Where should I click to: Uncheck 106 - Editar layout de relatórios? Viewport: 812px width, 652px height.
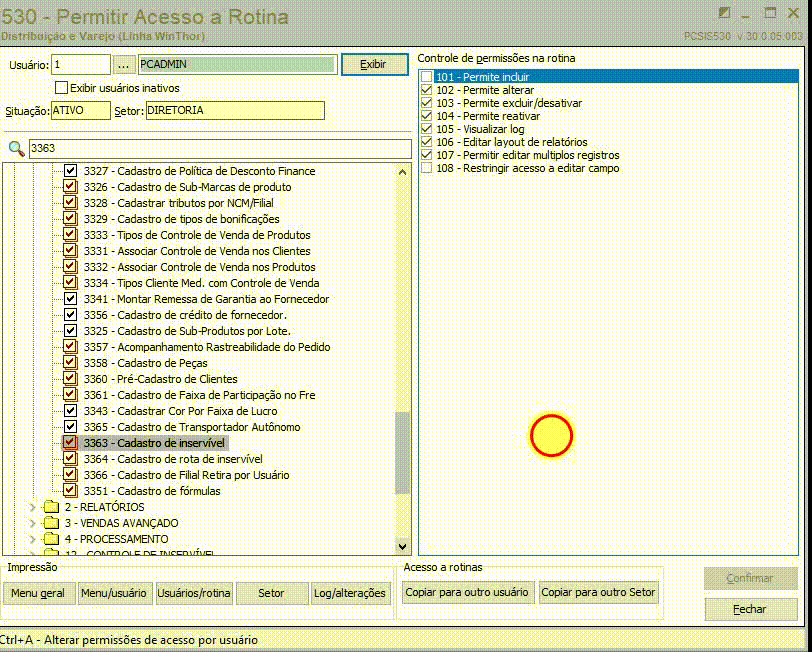[x=427, y=142]
